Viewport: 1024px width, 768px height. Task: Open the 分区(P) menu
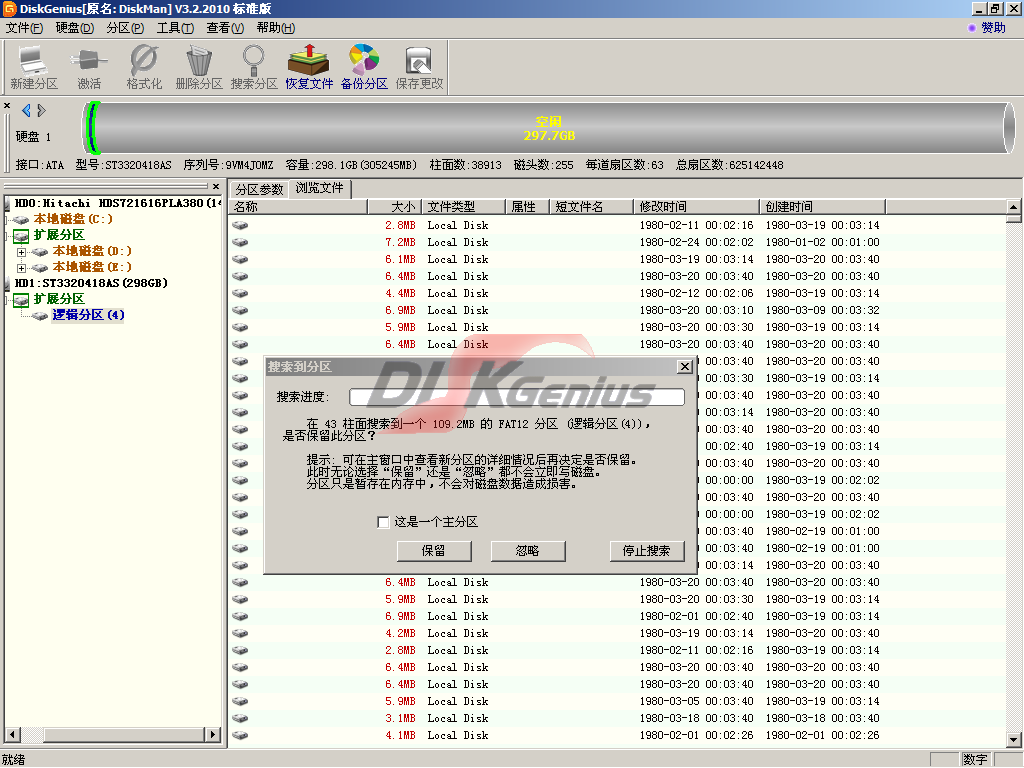coord(125,28)
